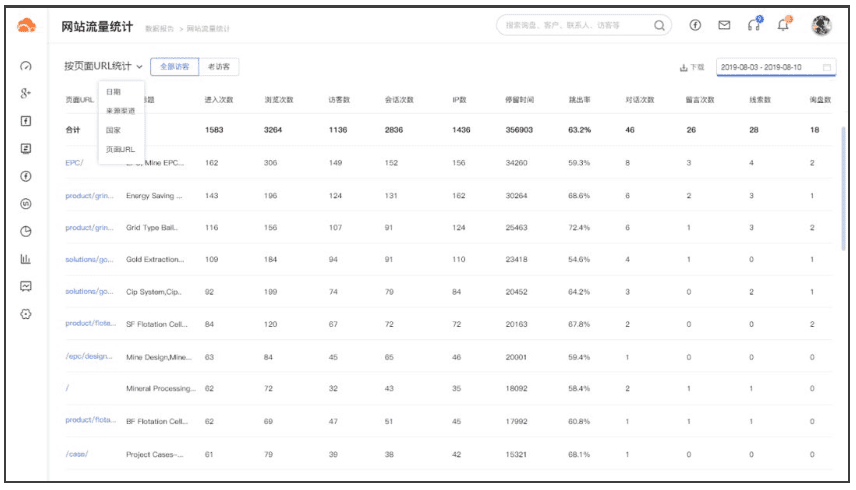The image size is (856, 490).
Task: Click the pie chart sidebar icon
Action: 26,231
